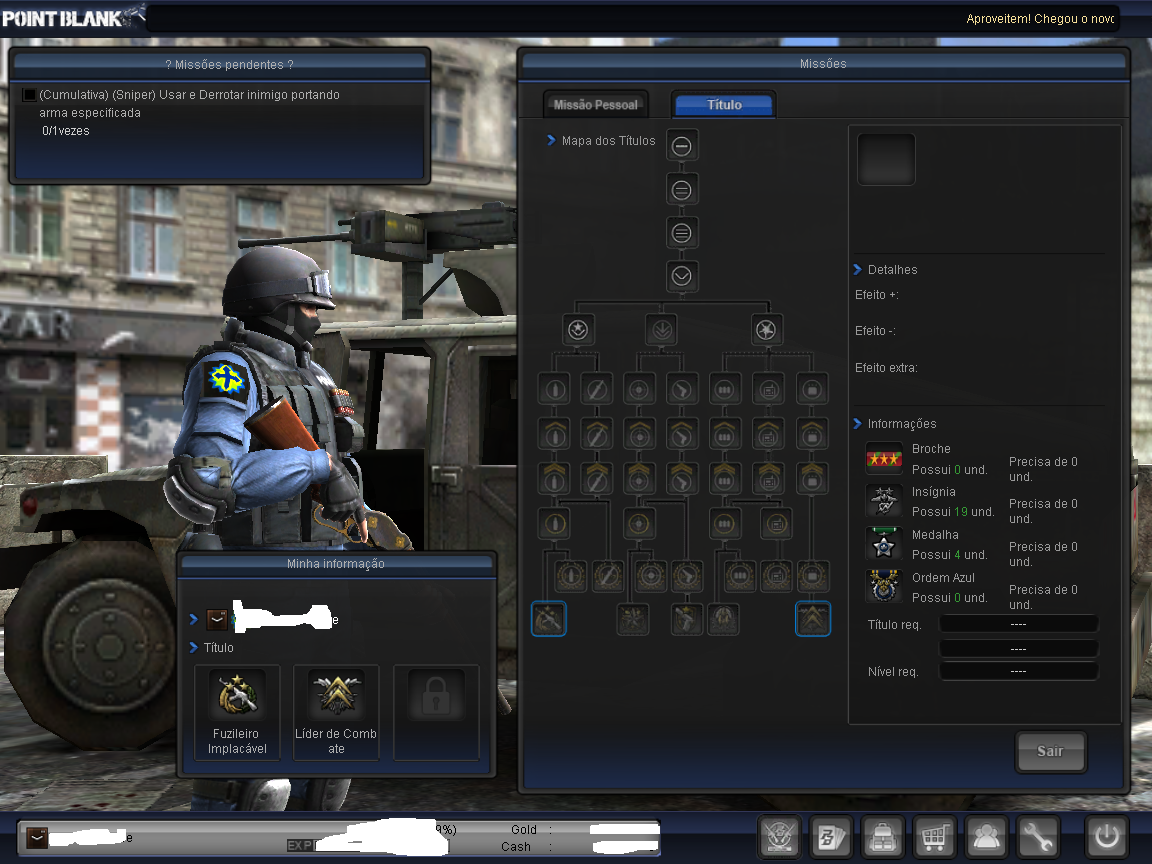Click the locked third title slot
The width and height of the screenshot is (1152, 864).
click(x=436, y=712)
